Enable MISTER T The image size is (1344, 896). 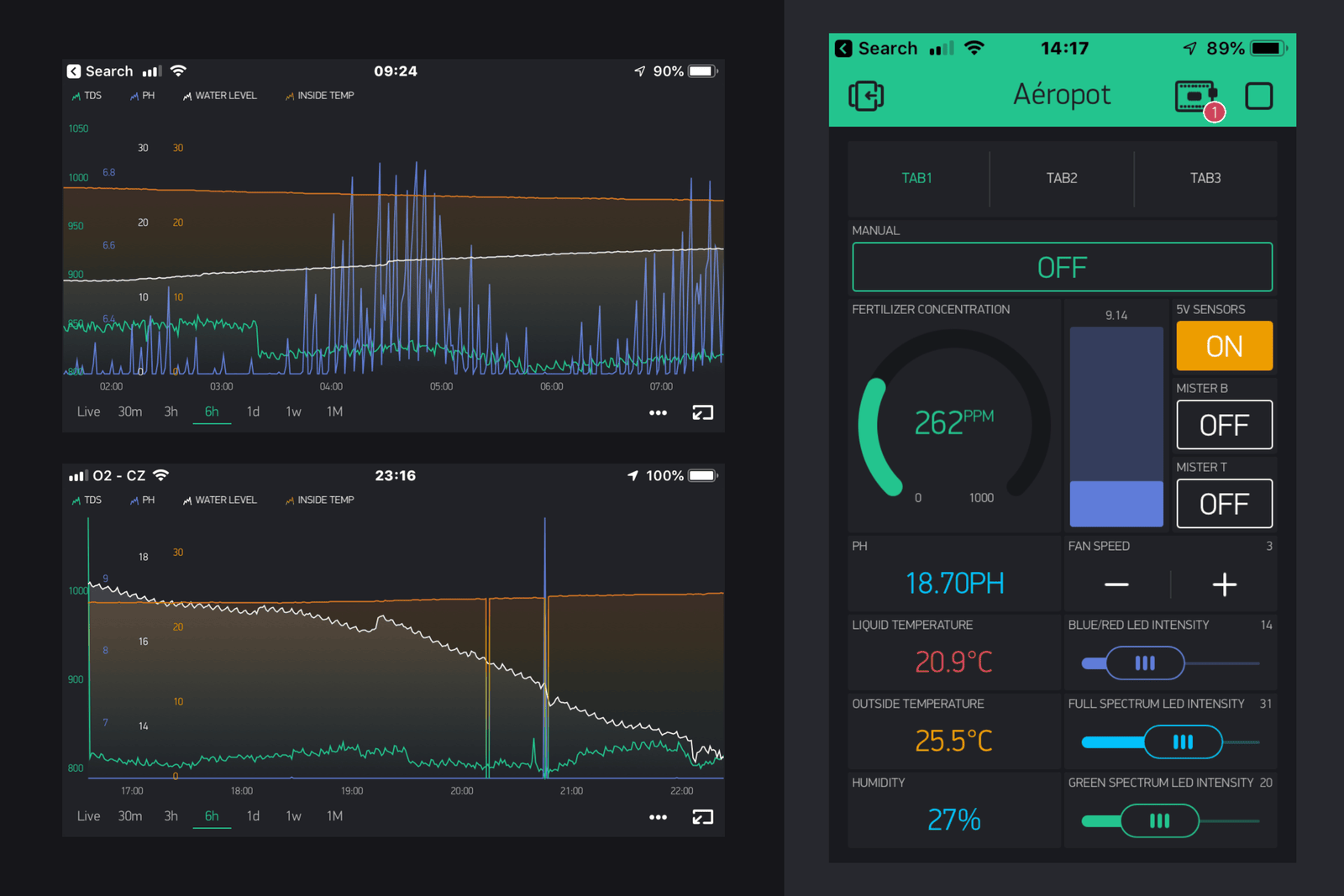point(1224,503)
